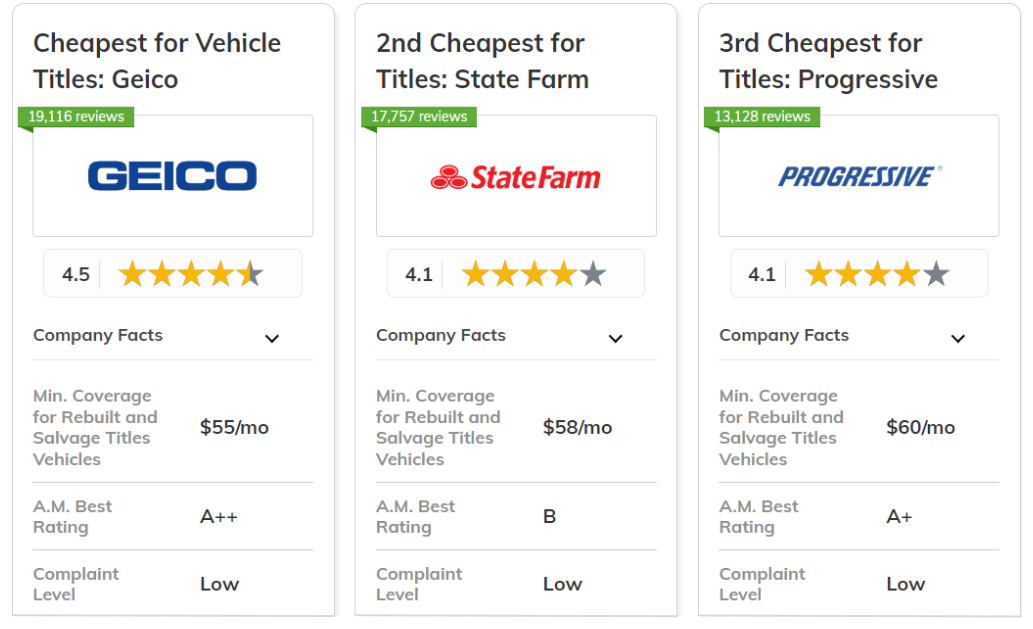Screen dimensions: 1033x629
Task: Click the Progressive logo image
Action: 859,177
